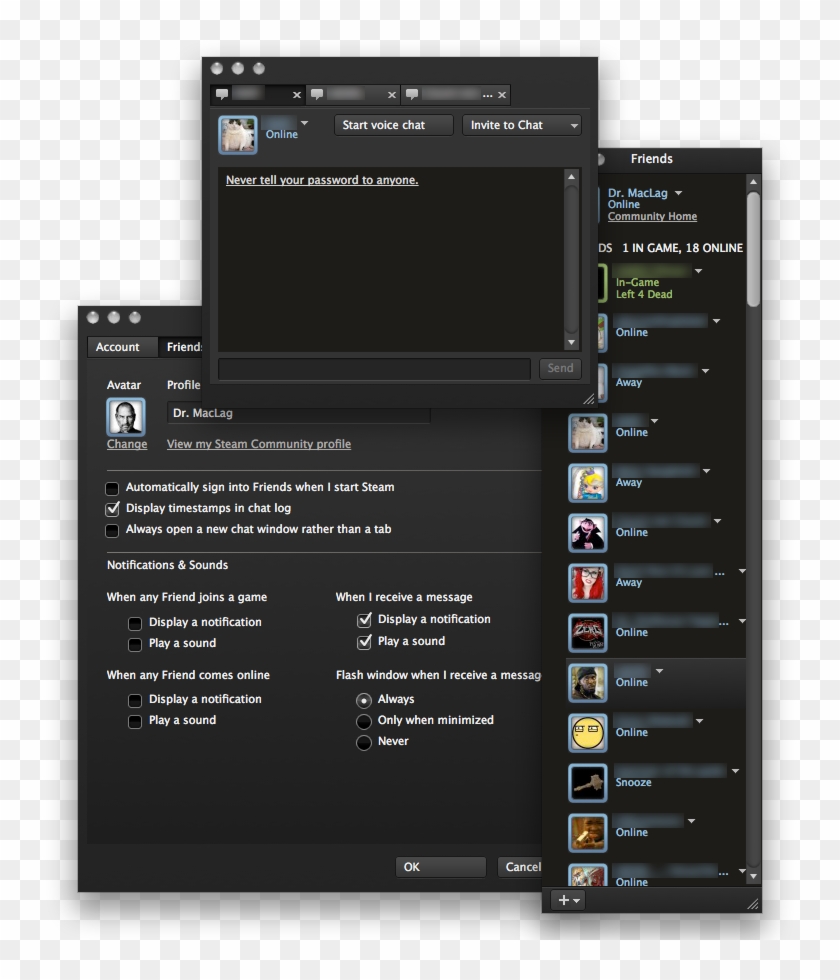Switch to the Account tab
The height and width of the screenshot is (980, 840).
(x=118, y=347)
